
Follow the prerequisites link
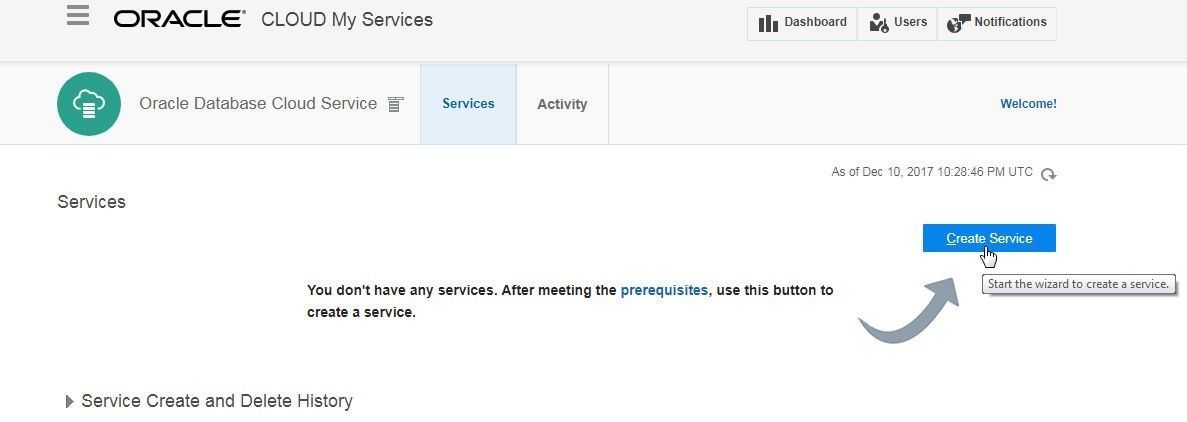point(664,290)
